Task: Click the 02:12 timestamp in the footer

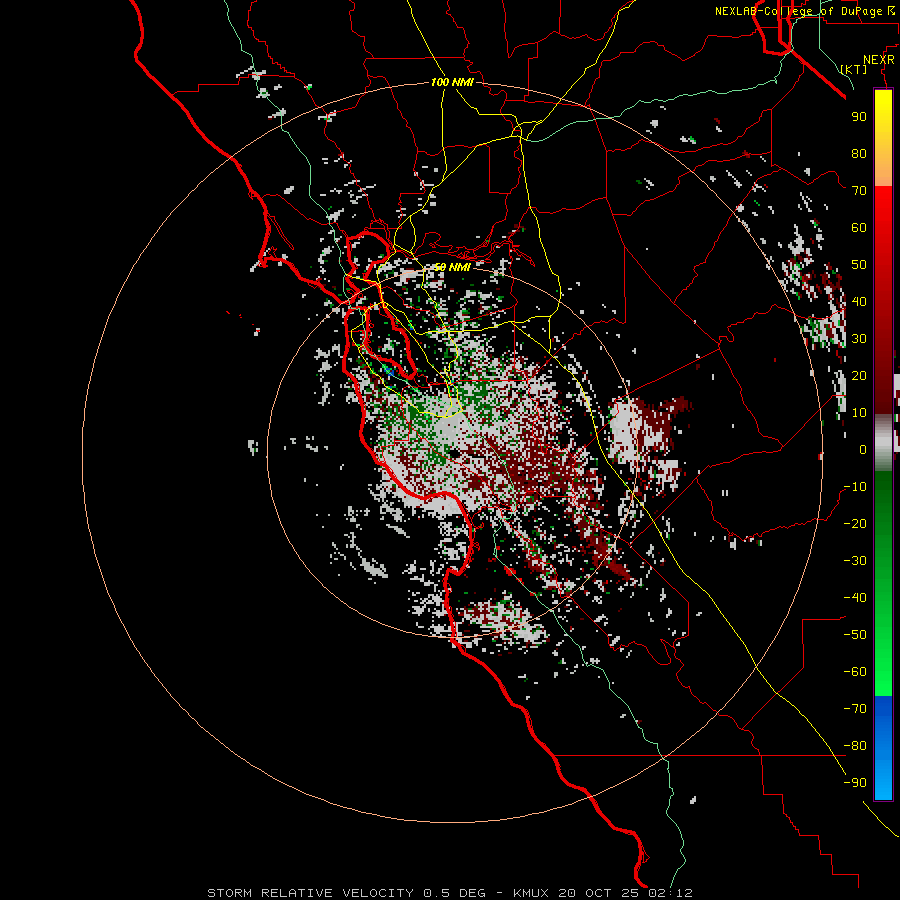Action: click(670, 893)
